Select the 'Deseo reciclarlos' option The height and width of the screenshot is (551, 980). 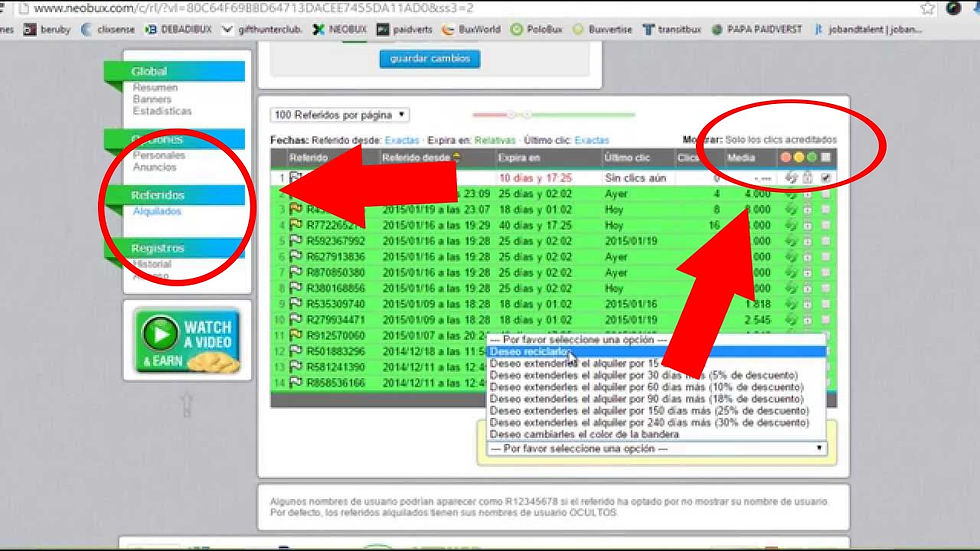pyautogui.click(x=656, y=352)
